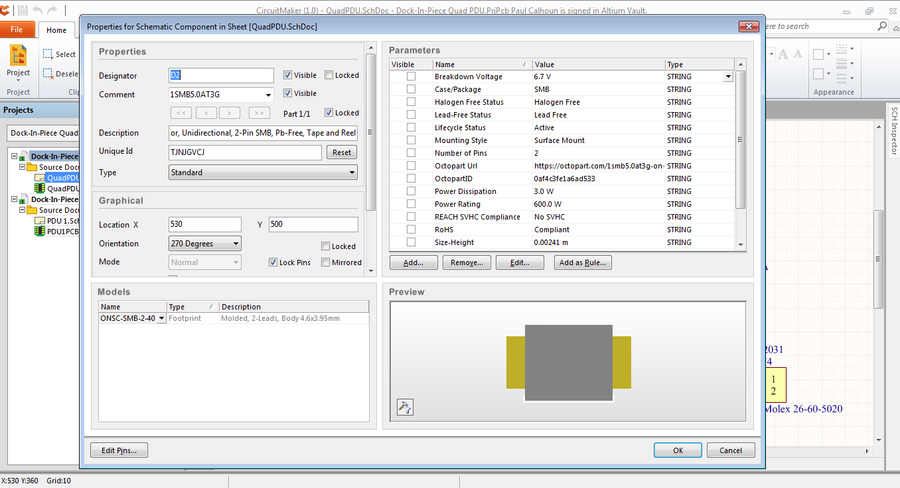The image size is (900, 488).
Task: Click the QuadPDU schematic document icon
Action: [40, 178]
